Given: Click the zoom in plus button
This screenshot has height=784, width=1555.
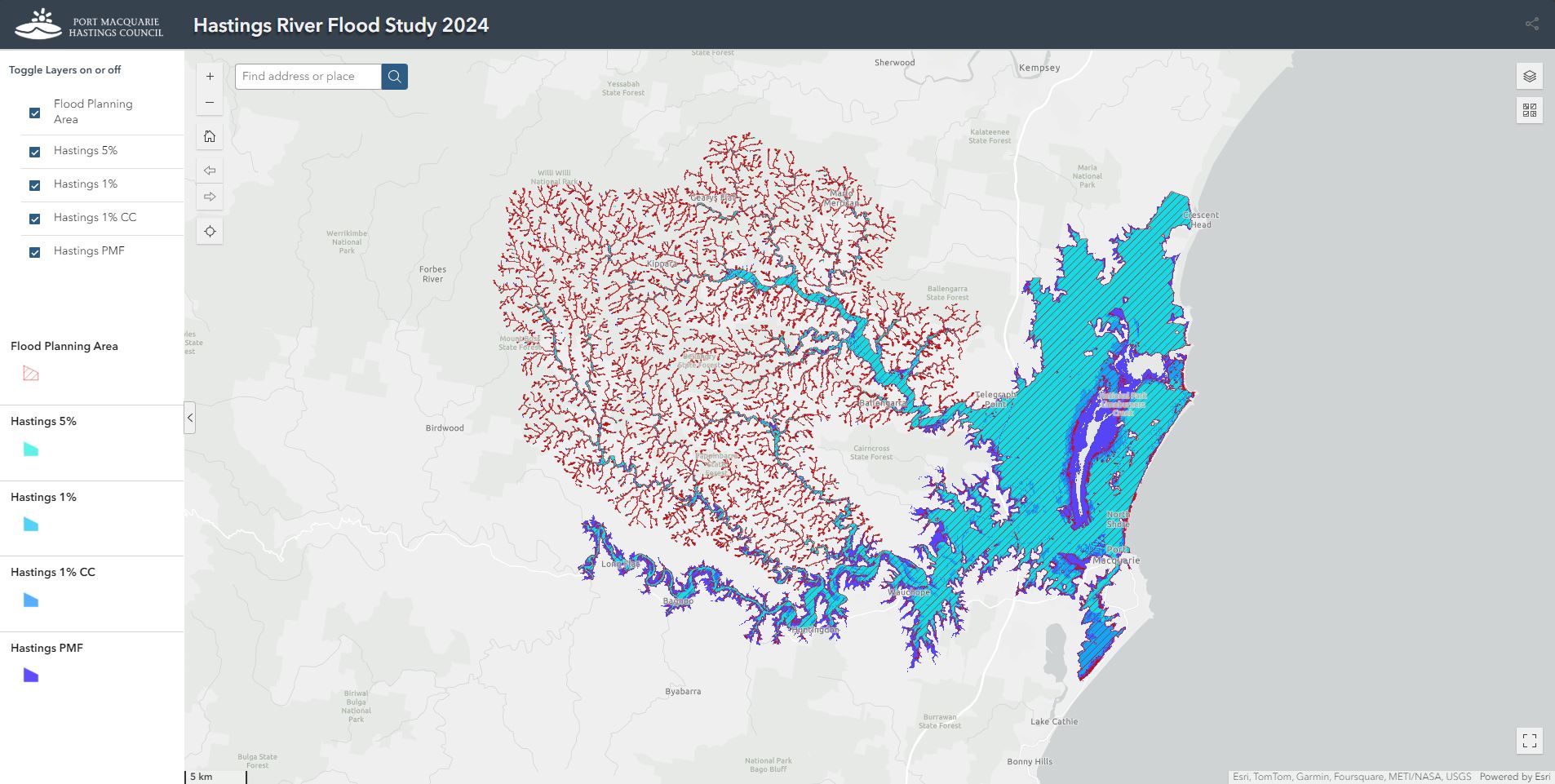Looking at the screenshot, I should 210,77.
